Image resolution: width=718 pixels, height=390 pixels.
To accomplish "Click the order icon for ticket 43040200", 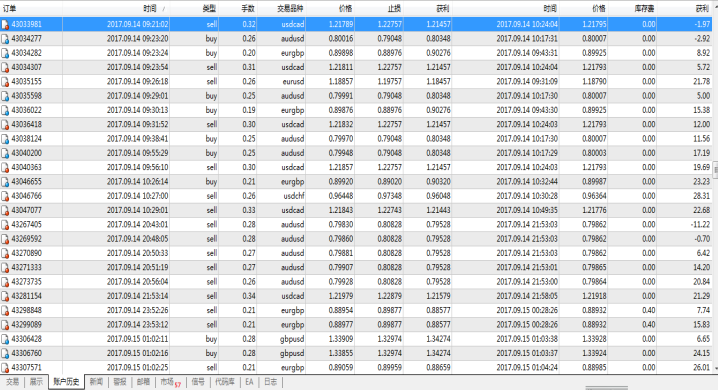I will coord(5,153).
